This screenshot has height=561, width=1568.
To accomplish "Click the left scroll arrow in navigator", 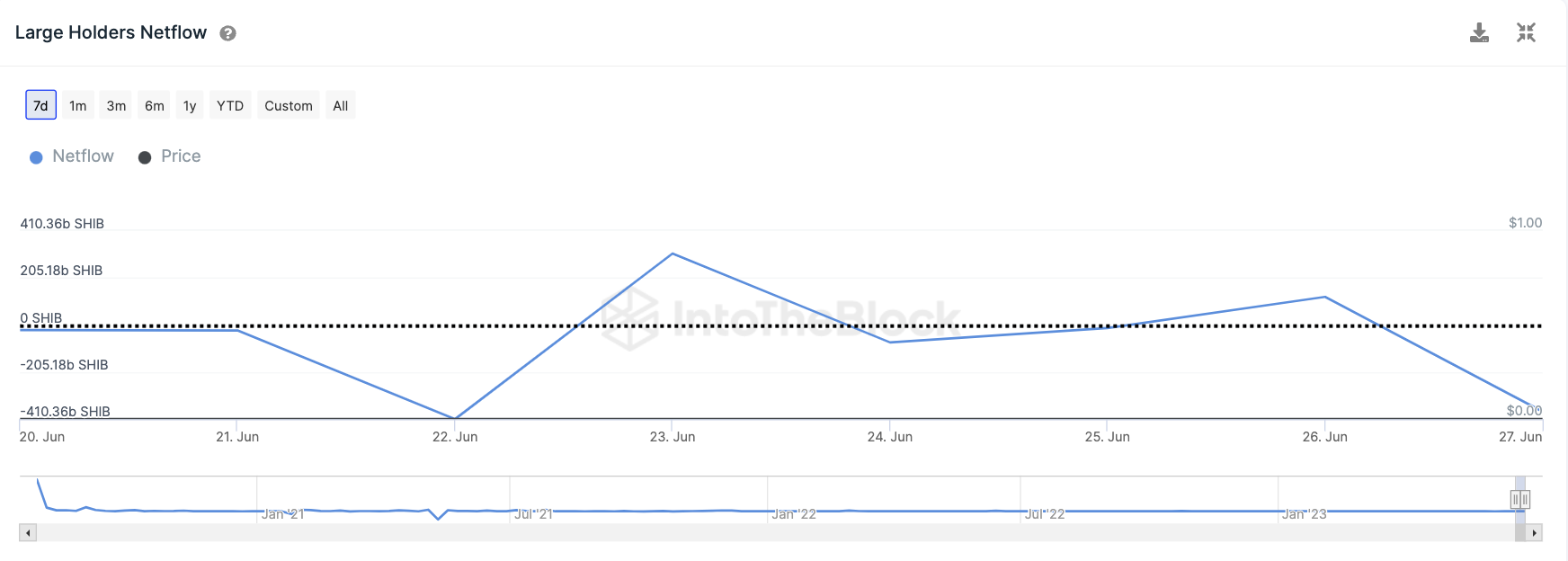I will (x=29, y=533).
